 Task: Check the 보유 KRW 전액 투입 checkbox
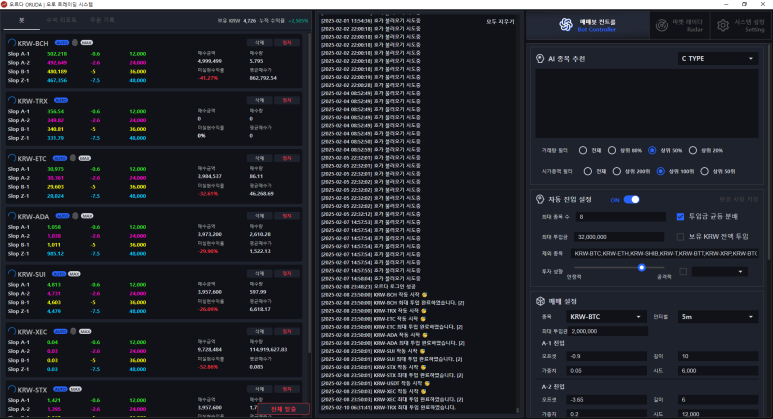pyautogui.click(x=680, y=237)
